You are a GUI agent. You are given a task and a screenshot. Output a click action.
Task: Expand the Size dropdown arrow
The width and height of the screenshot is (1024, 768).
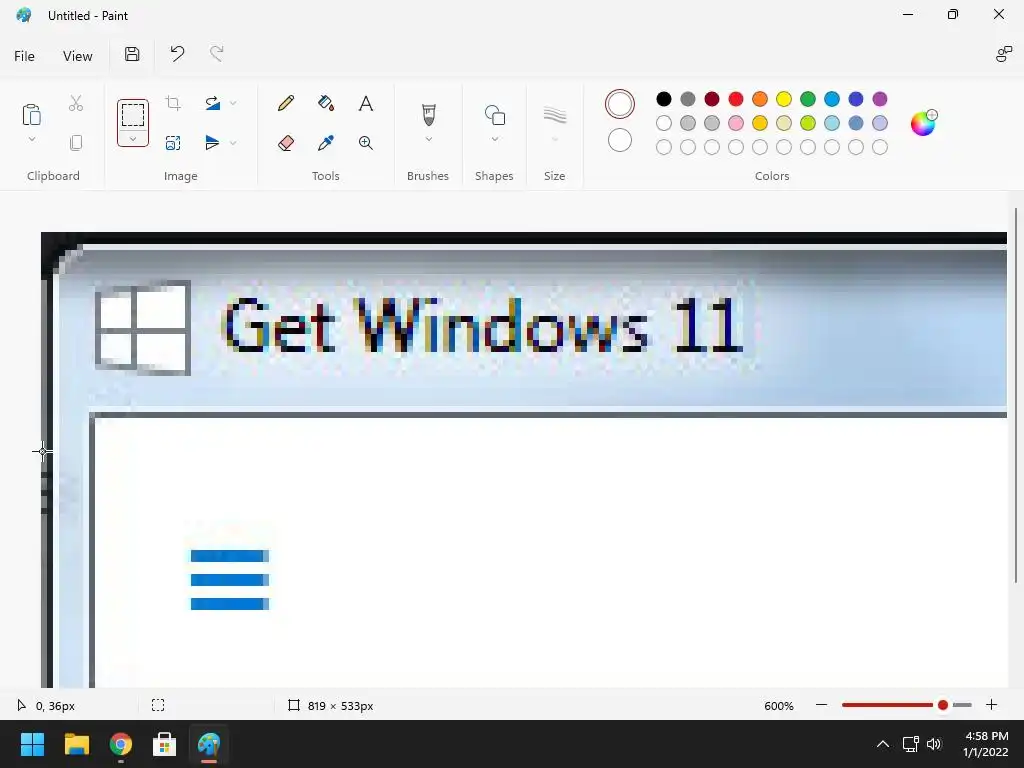(554, 139)
